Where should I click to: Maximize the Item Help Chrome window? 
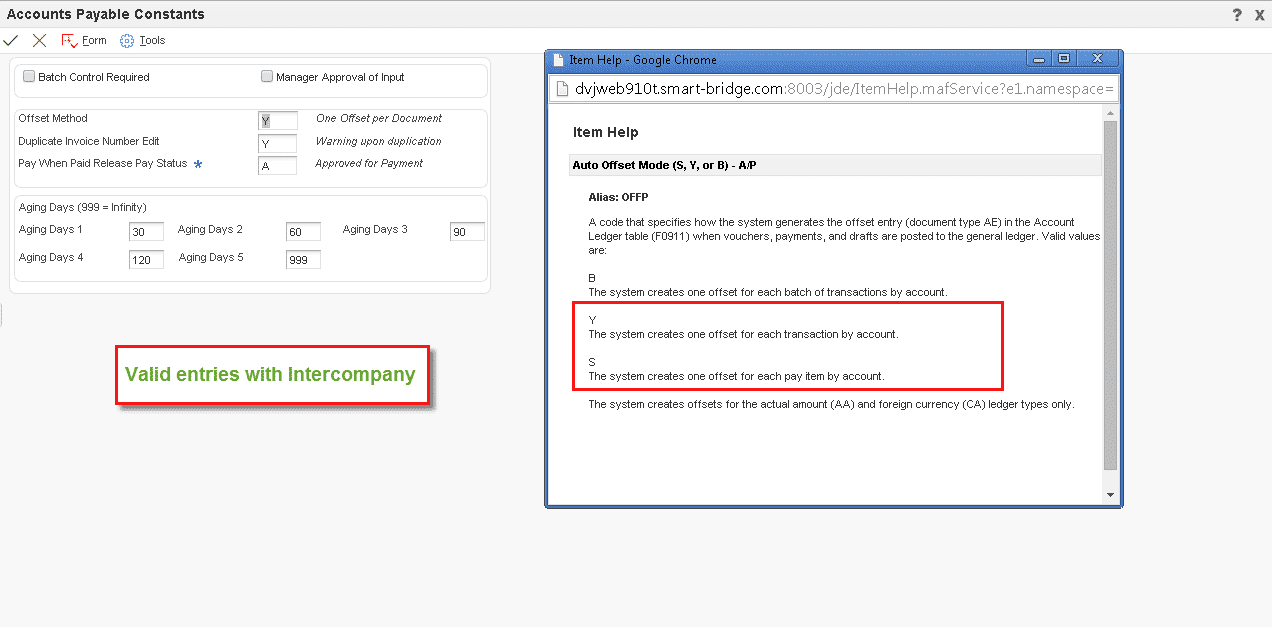click(1064, 58)
